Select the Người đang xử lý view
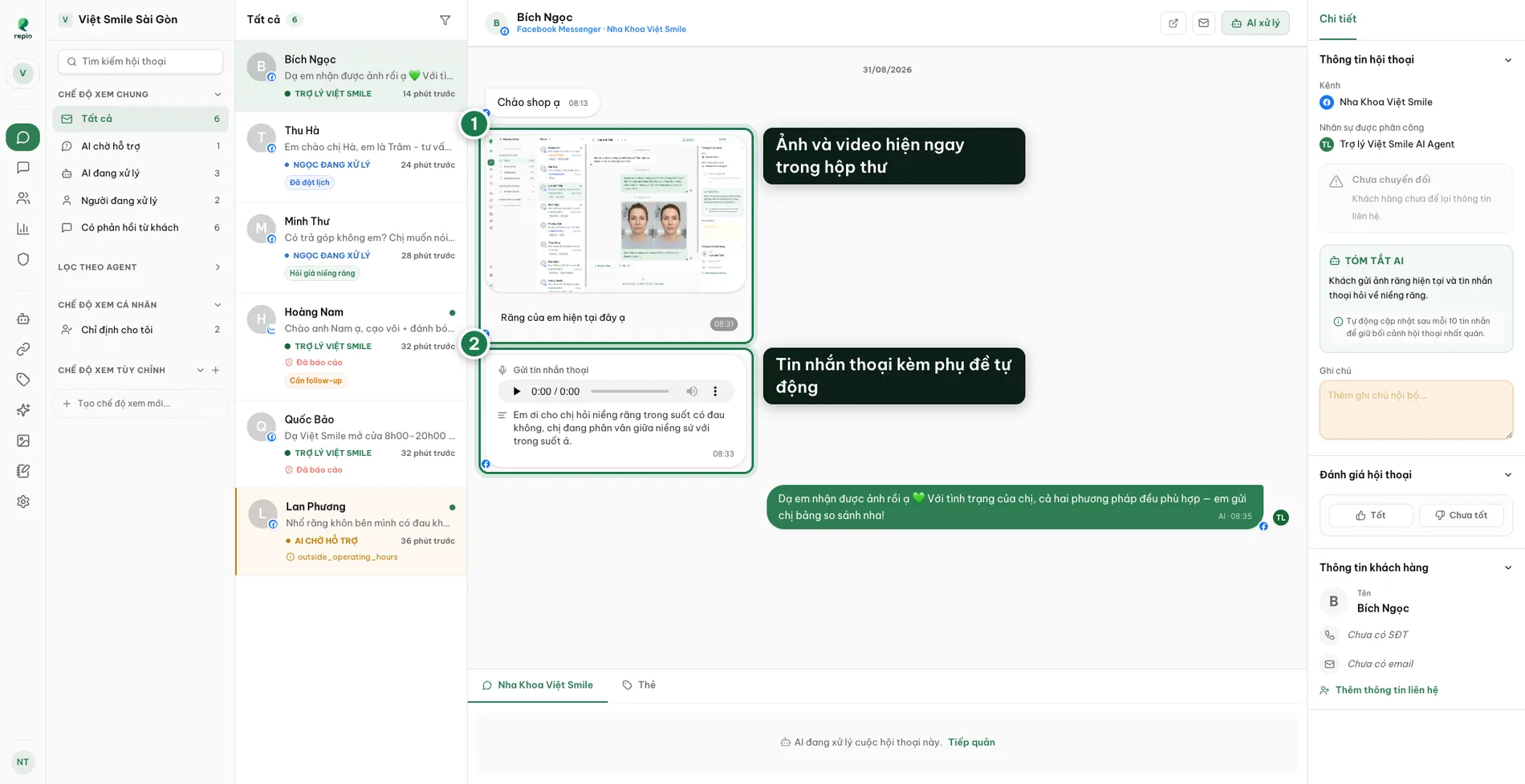Viewport: 1525px width, 784px height. pos(140,201)
